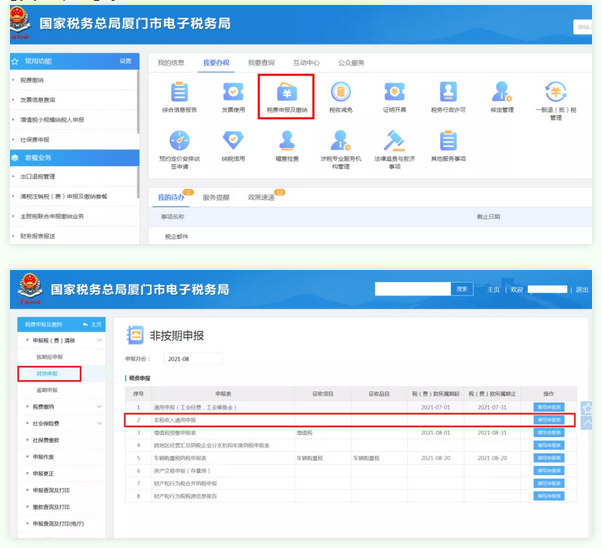The width and height of the screenshot is (602, 548).
Task: Open 税务行政许可 icon
Action: (448, 94)
